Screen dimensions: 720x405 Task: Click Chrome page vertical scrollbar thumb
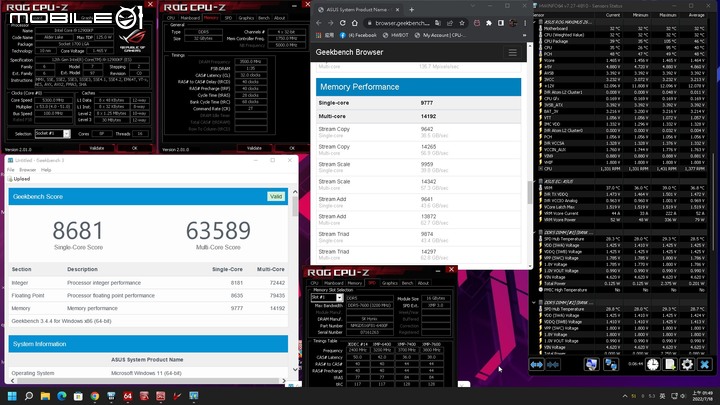(529, 192)
